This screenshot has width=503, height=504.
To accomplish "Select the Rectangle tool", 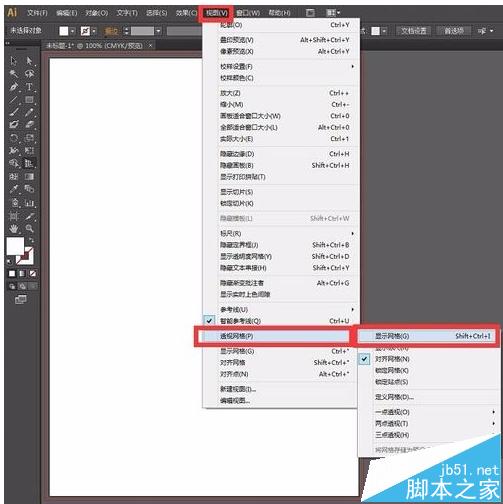I will click(29, 99).
